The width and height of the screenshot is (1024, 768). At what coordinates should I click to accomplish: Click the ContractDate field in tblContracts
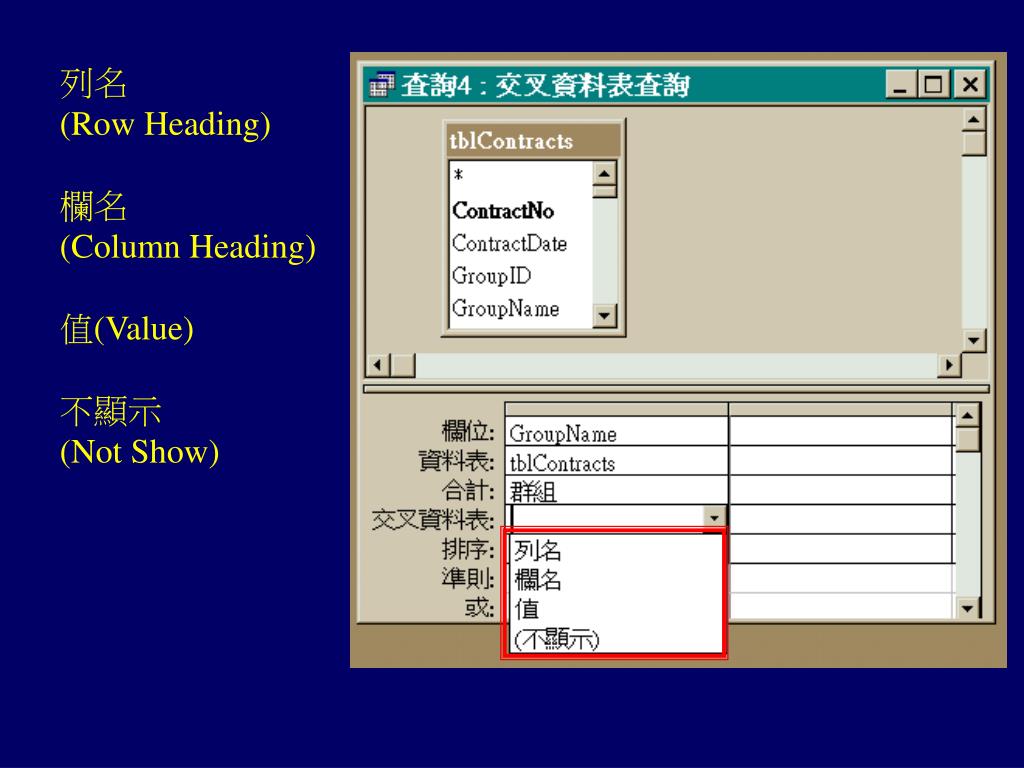(509, 244)
